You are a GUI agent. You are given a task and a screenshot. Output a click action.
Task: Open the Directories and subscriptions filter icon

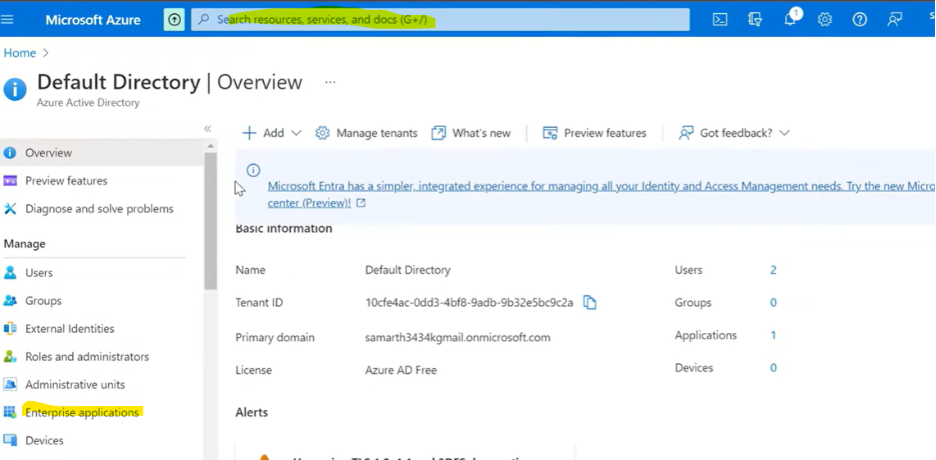click(755, 19)
